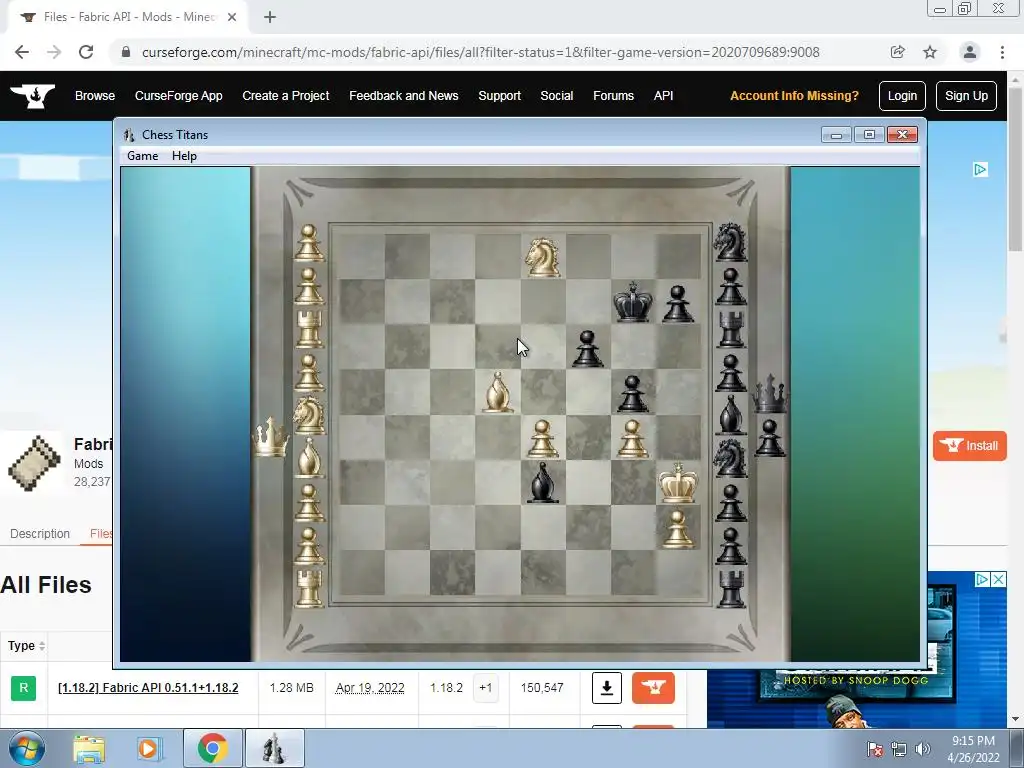The width and height of the screenshot is (1024, 768).
Task: Click the captured white queen beside the board
Action: 270,436
